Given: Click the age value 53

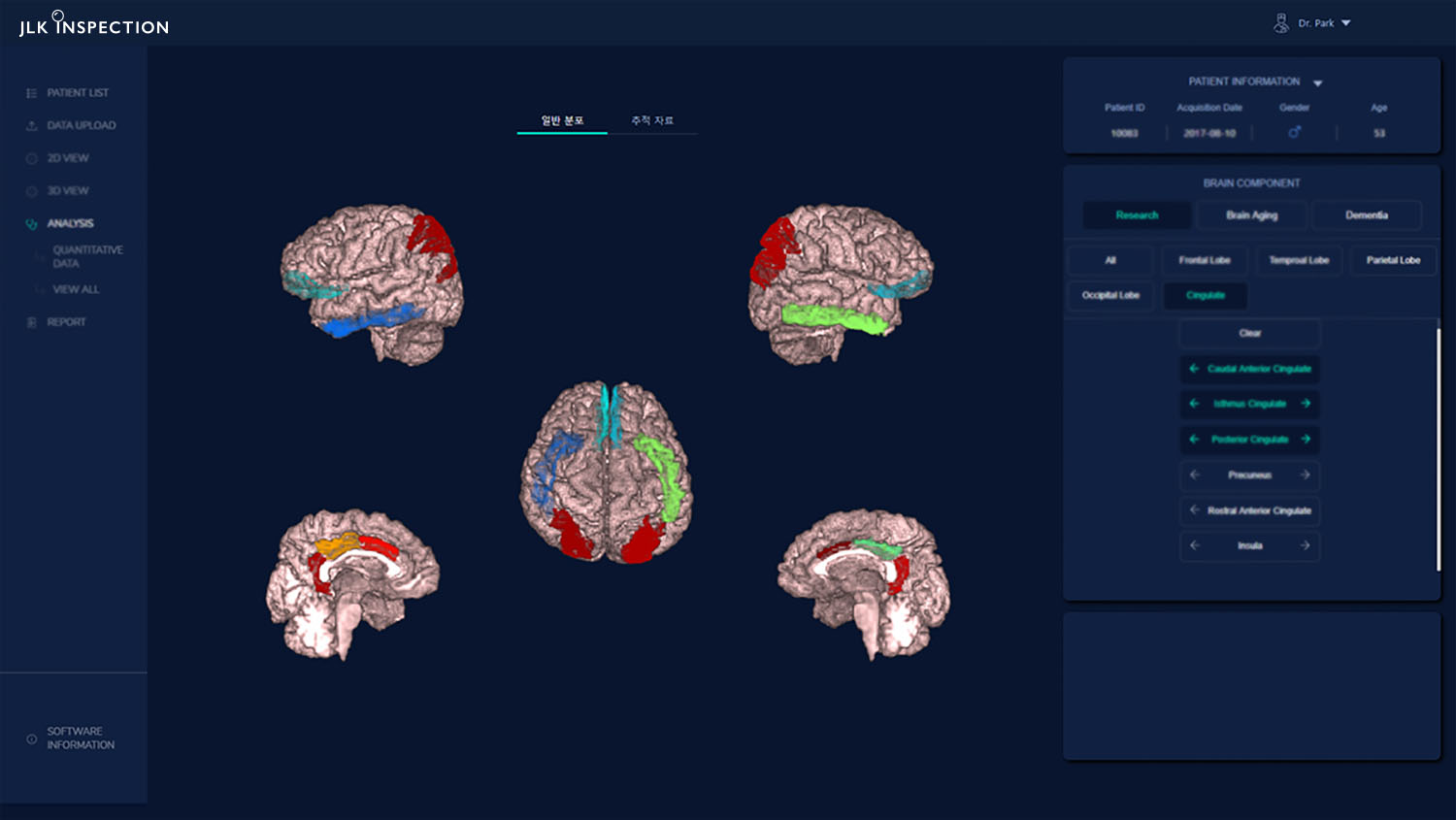Looking at the screenshot, I should (1379, 134).
